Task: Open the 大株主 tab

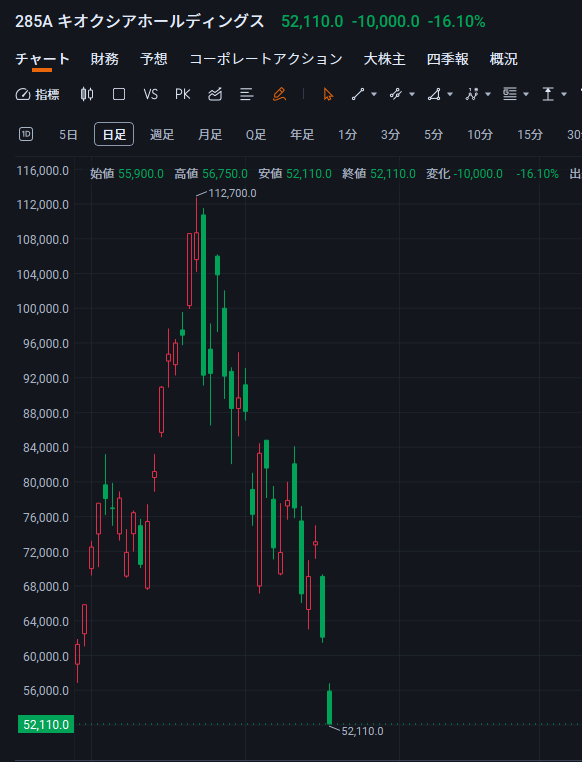Action: (x=385, y=59)
